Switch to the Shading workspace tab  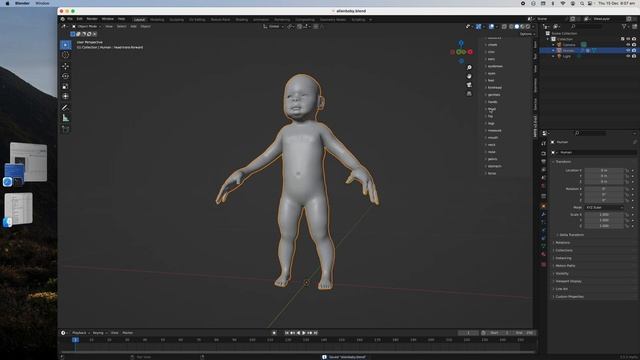[x=242, y=20]
